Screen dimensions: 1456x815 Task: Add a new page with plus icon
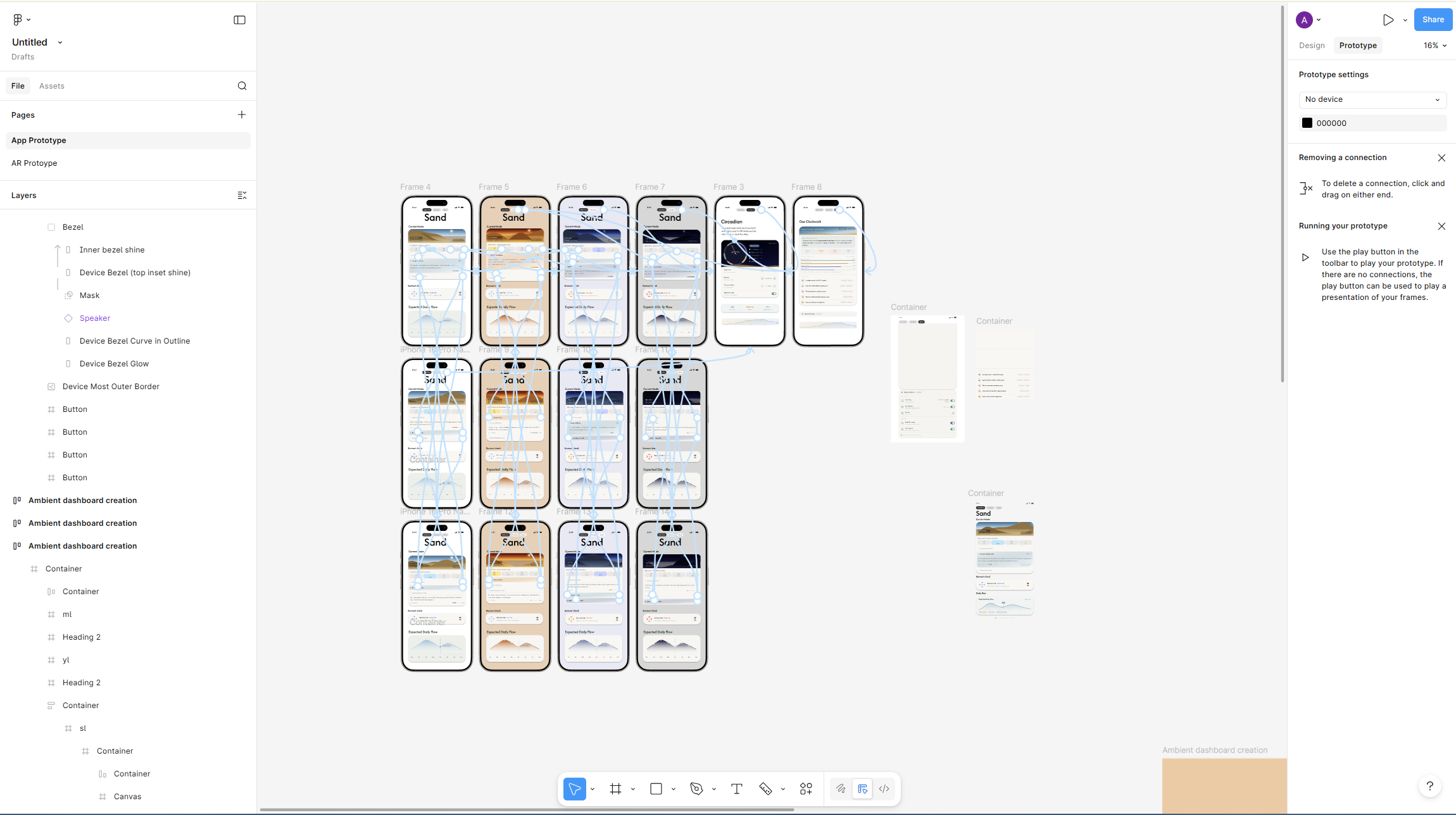(241, 115)
